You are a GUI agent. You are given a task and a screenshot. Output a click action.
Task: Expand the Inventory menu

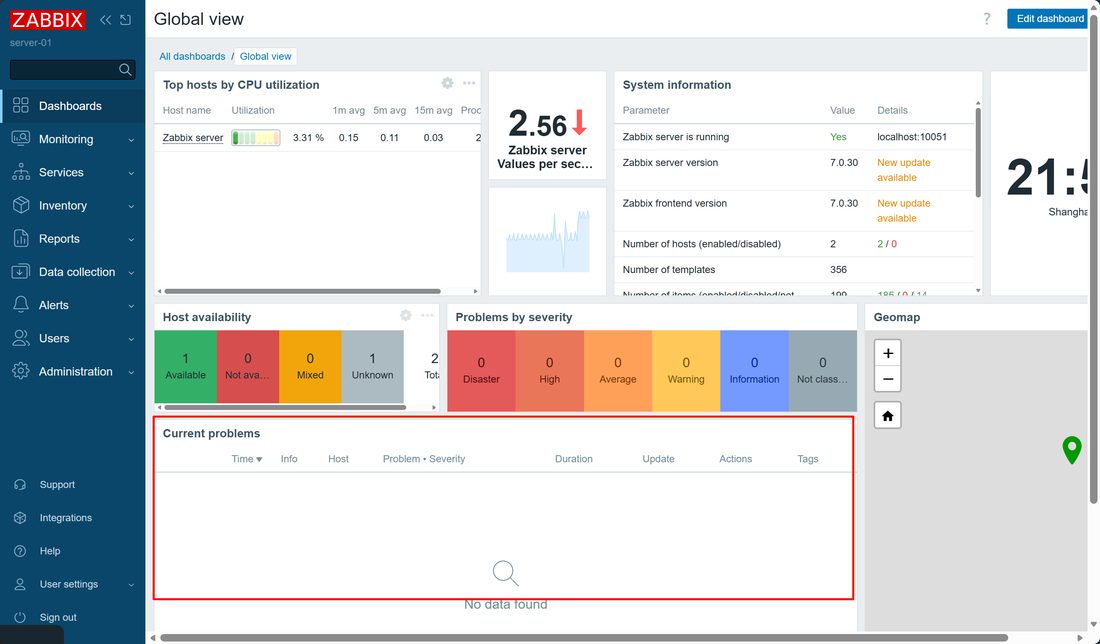point(73,206)
